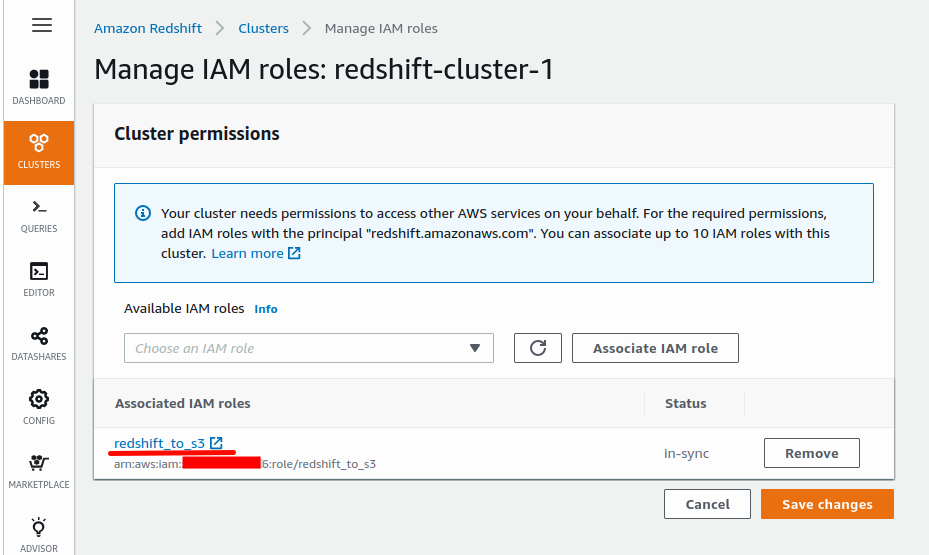Click the Associated IAM roles column header
The image size is (929, 555).
pyautogui.click(x=182, y=403)
